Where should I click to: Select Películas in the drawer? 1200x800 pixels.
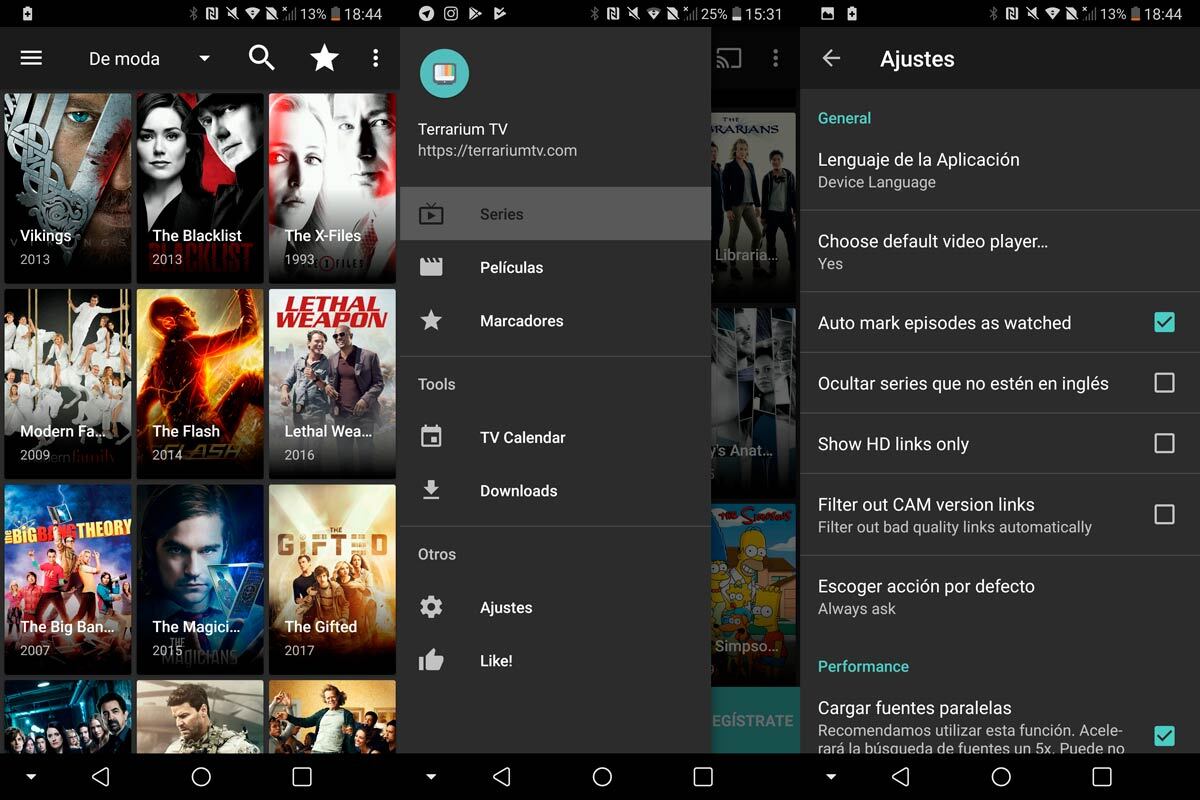pyautogui.click(x=511, y=267)
